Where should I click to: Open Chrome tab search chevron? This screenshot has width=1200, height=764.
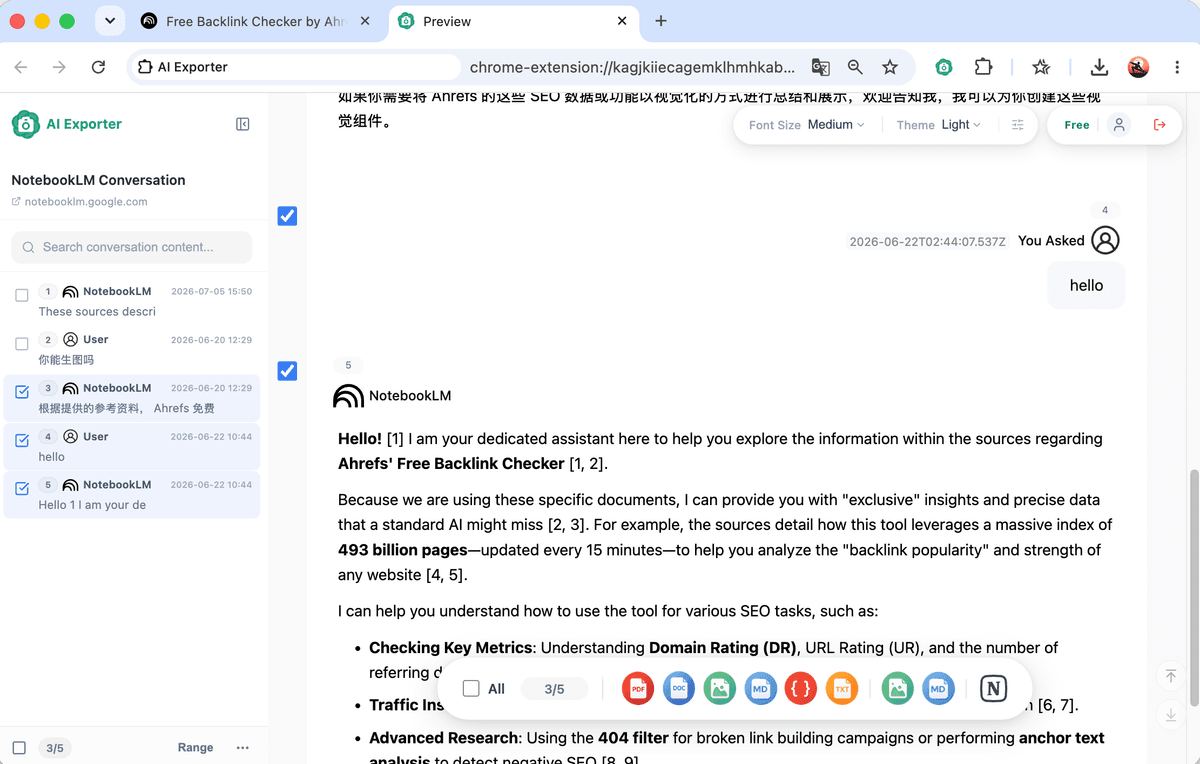(109, 21)
